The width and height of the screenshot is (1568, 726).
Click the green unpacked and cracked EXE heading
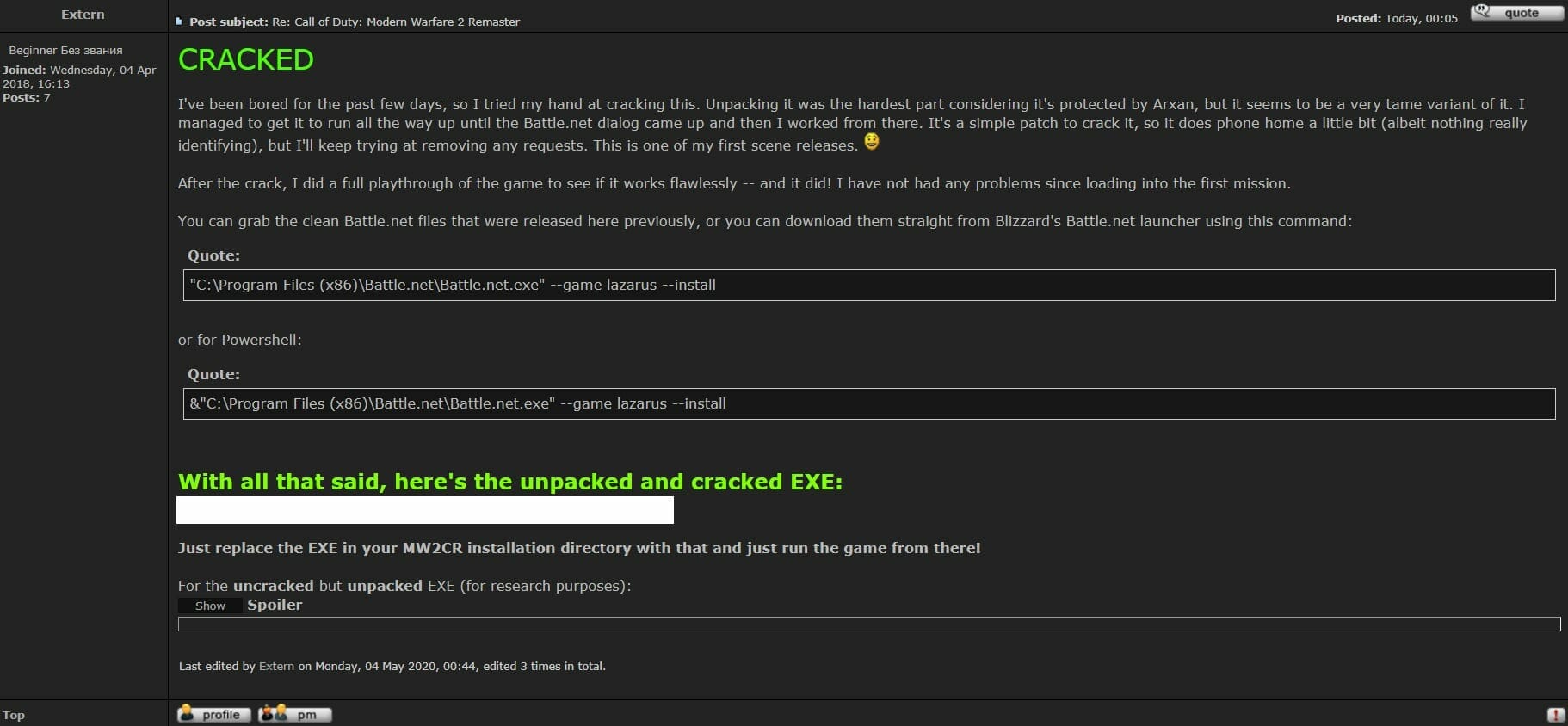(510, 482)
